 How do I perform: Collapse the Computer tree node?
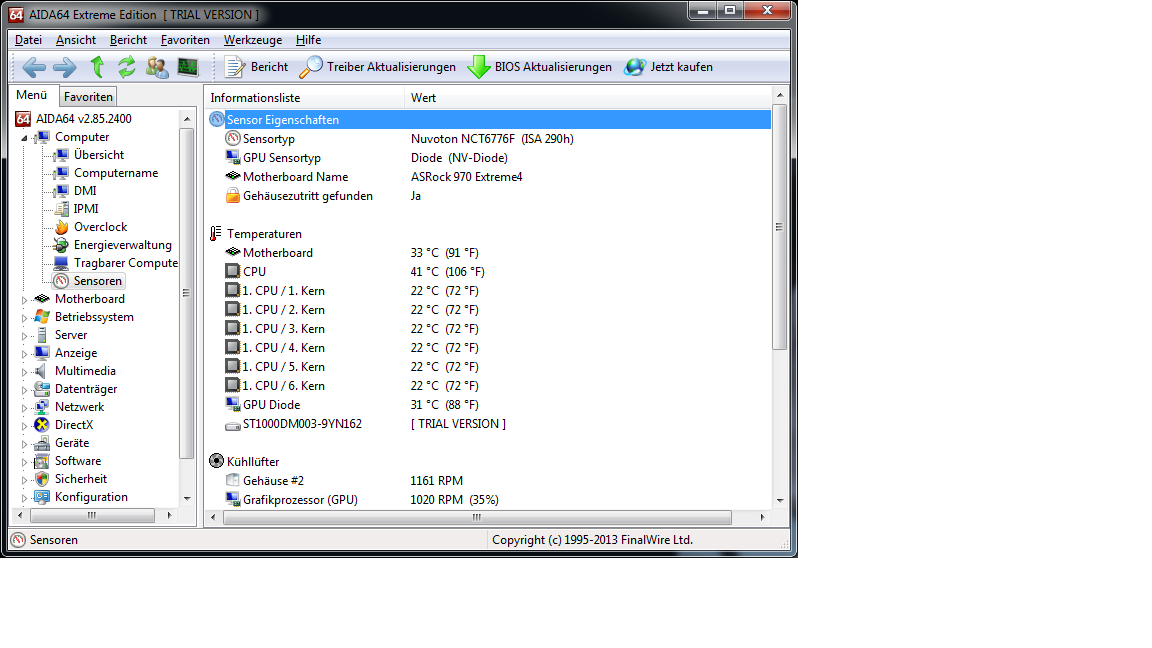click(x=24, y=137)
